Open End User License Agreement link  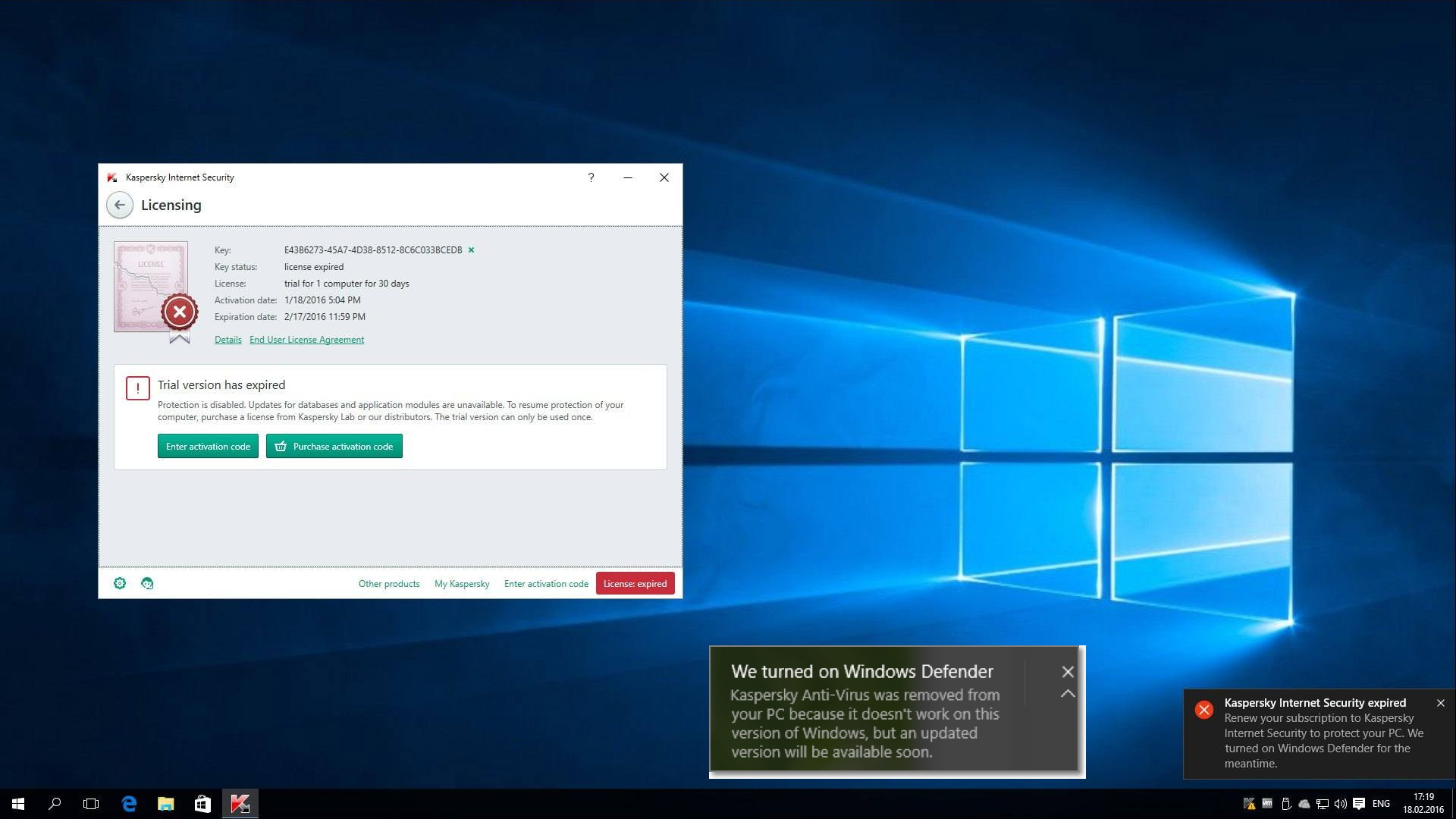[x=306, y=340]
